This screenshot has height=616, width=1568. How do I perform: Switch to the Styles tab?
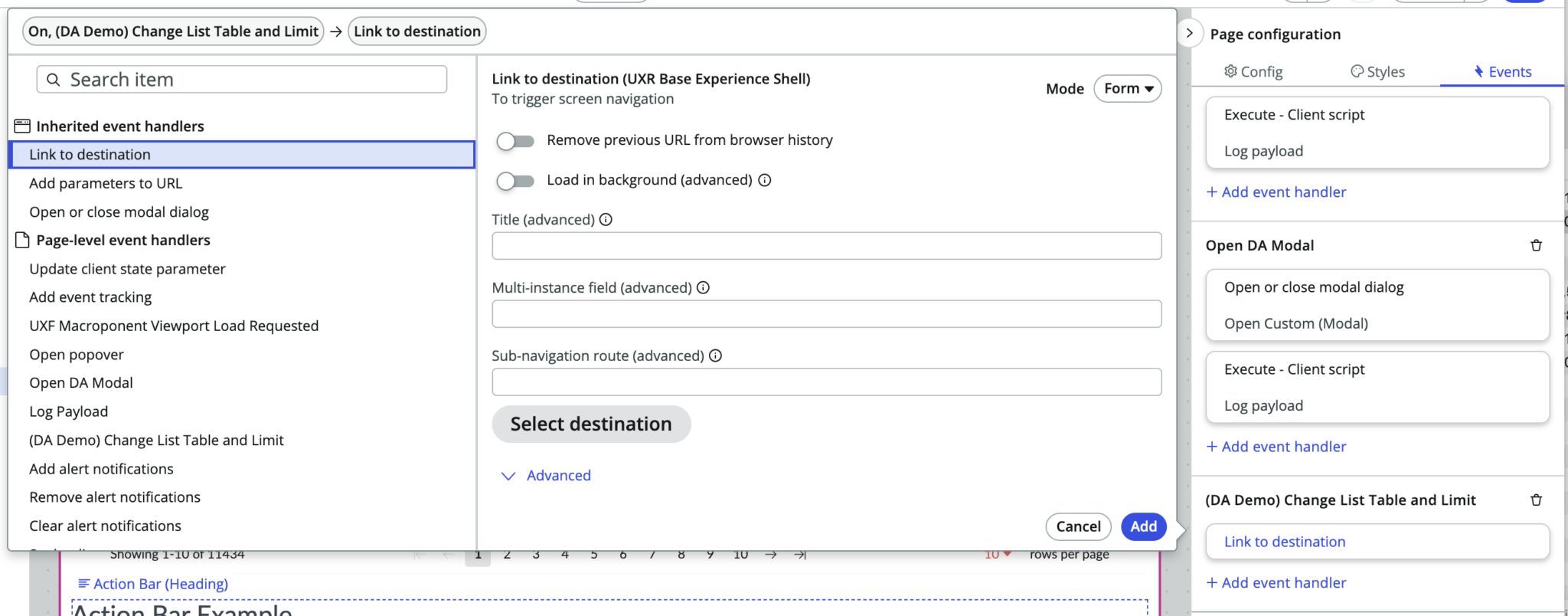(x=1377, y=71)
